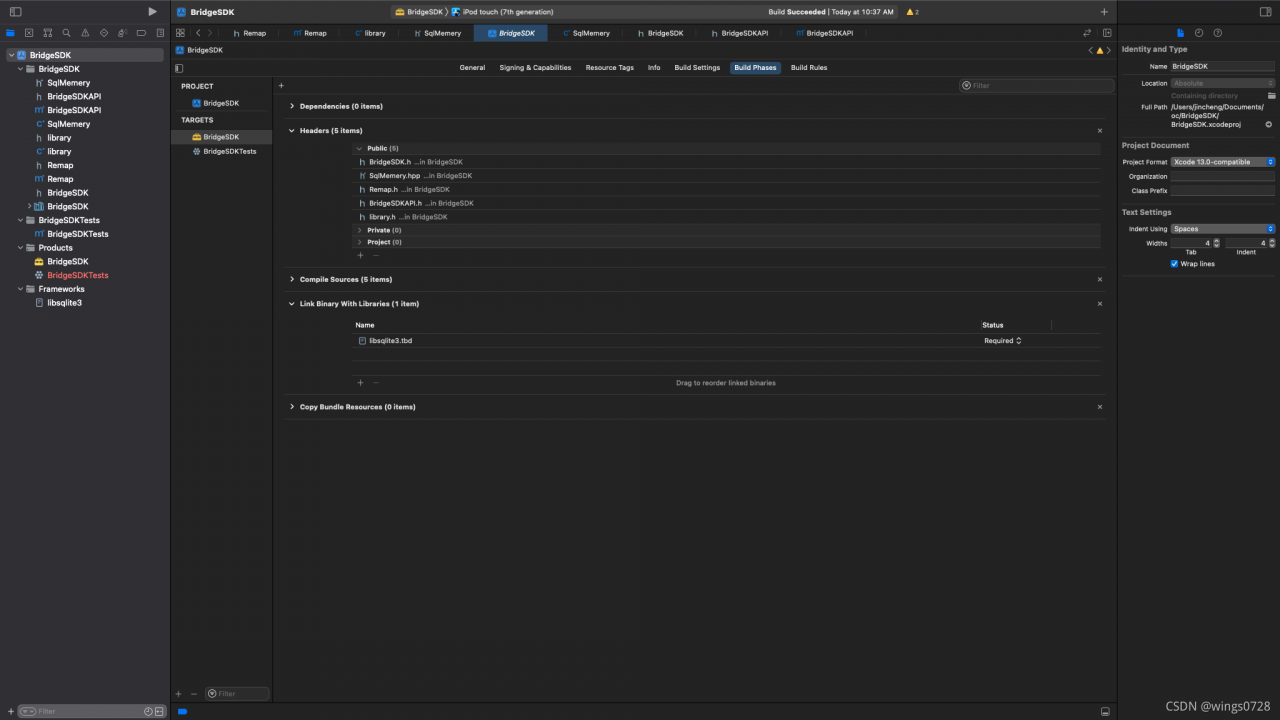Reveal the project full path in Finder arrow

[x=1269, y=125]
